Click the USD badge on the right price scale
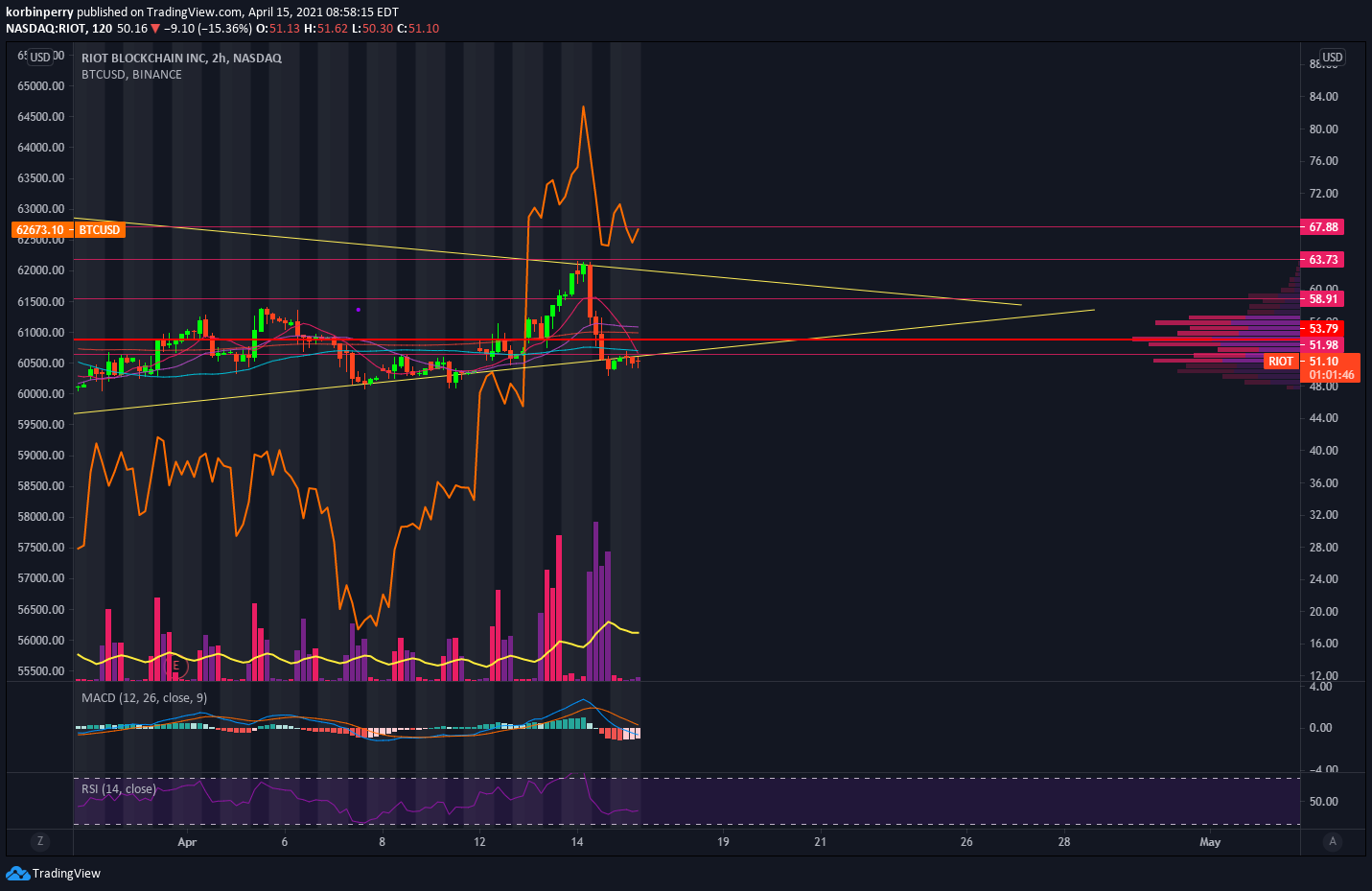Image resolution: width=1372 pixels, height=891 pixels. (1333, 58)
